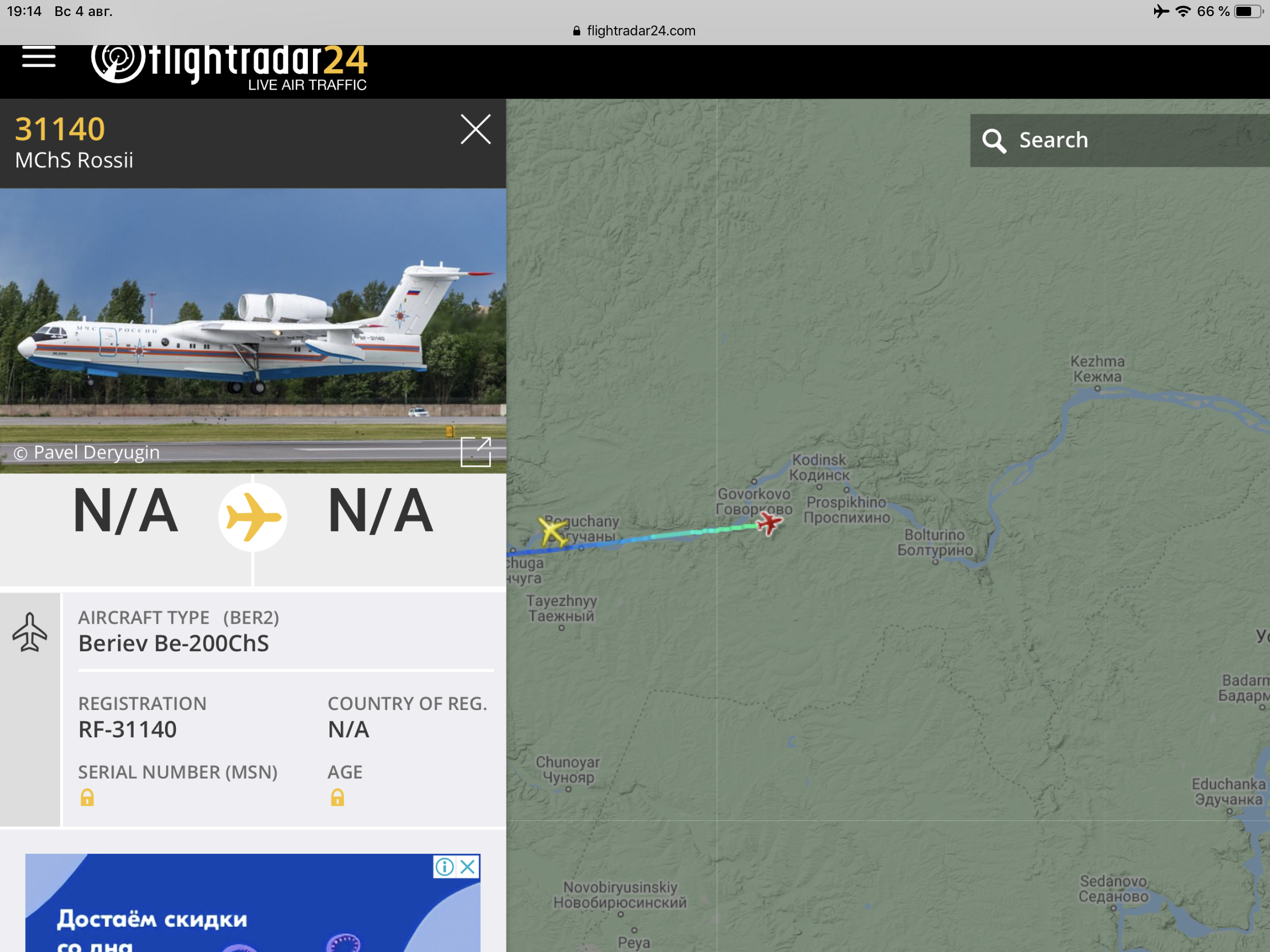This screenshot has height=952, width=1270.
Task: Select the red aircraft on the map
Action: (769, 524)
